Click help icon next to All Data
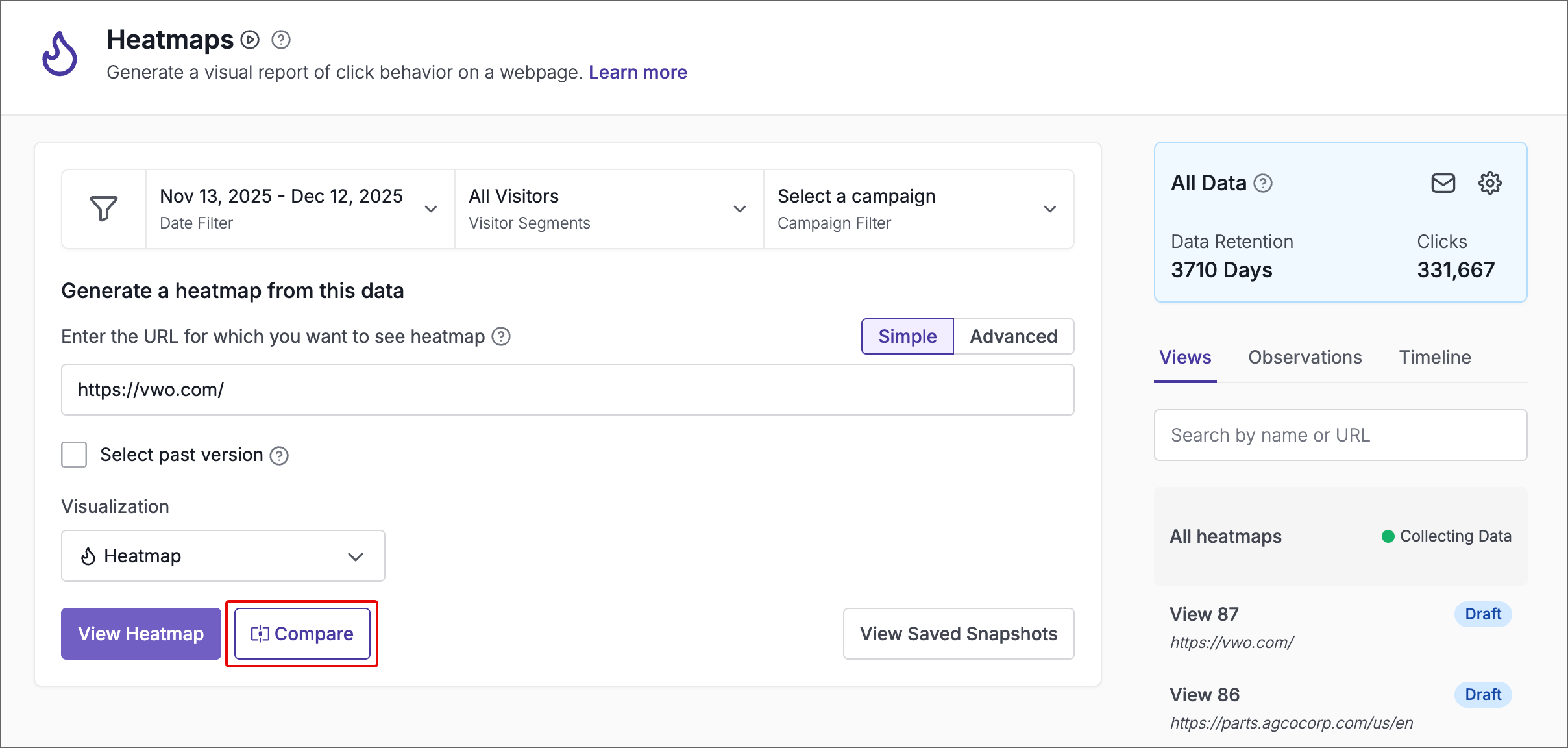The width and height of the screenshot is (1568, 748). [x=1263, y=184]
